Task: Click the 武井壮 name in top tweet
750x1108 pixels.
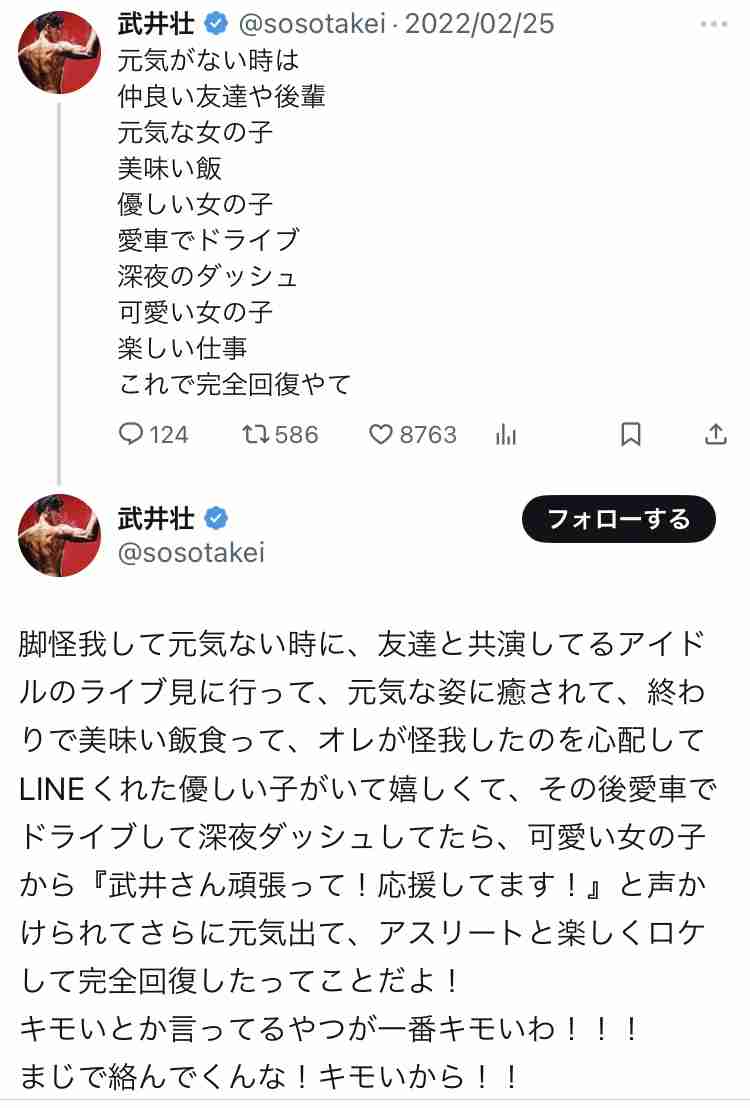Action: (x=156, y=24)
